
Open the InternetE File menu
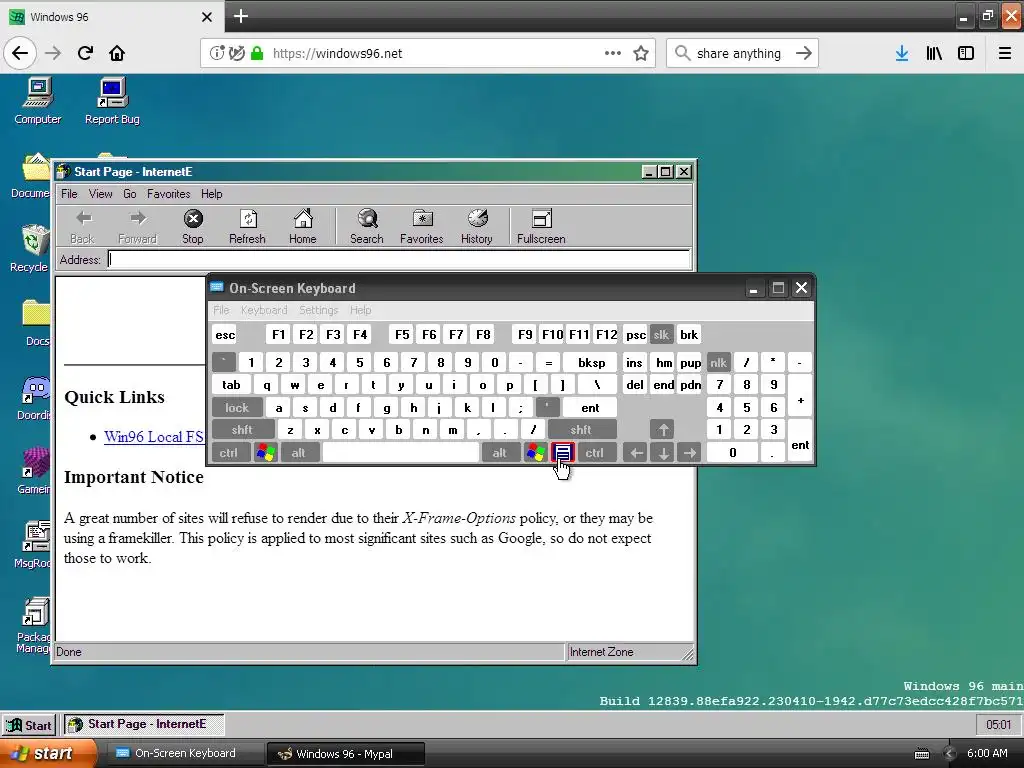pyautogui.click(x=69, y=194)
